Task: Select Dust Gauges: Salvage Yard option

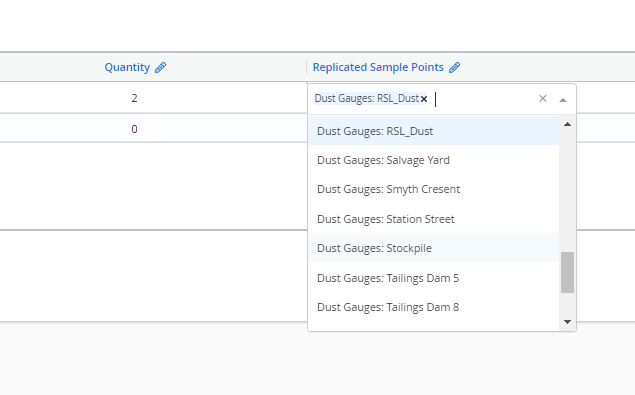Action: (433, 160)
